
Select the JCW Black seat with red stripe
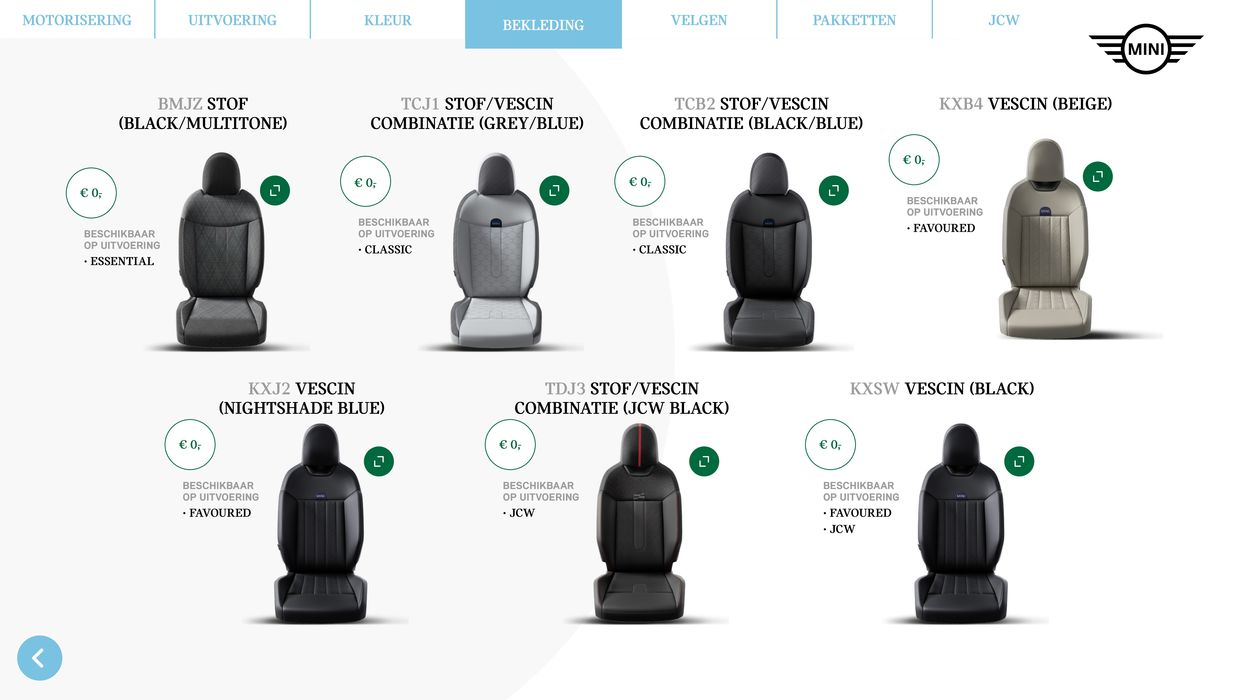637,523
